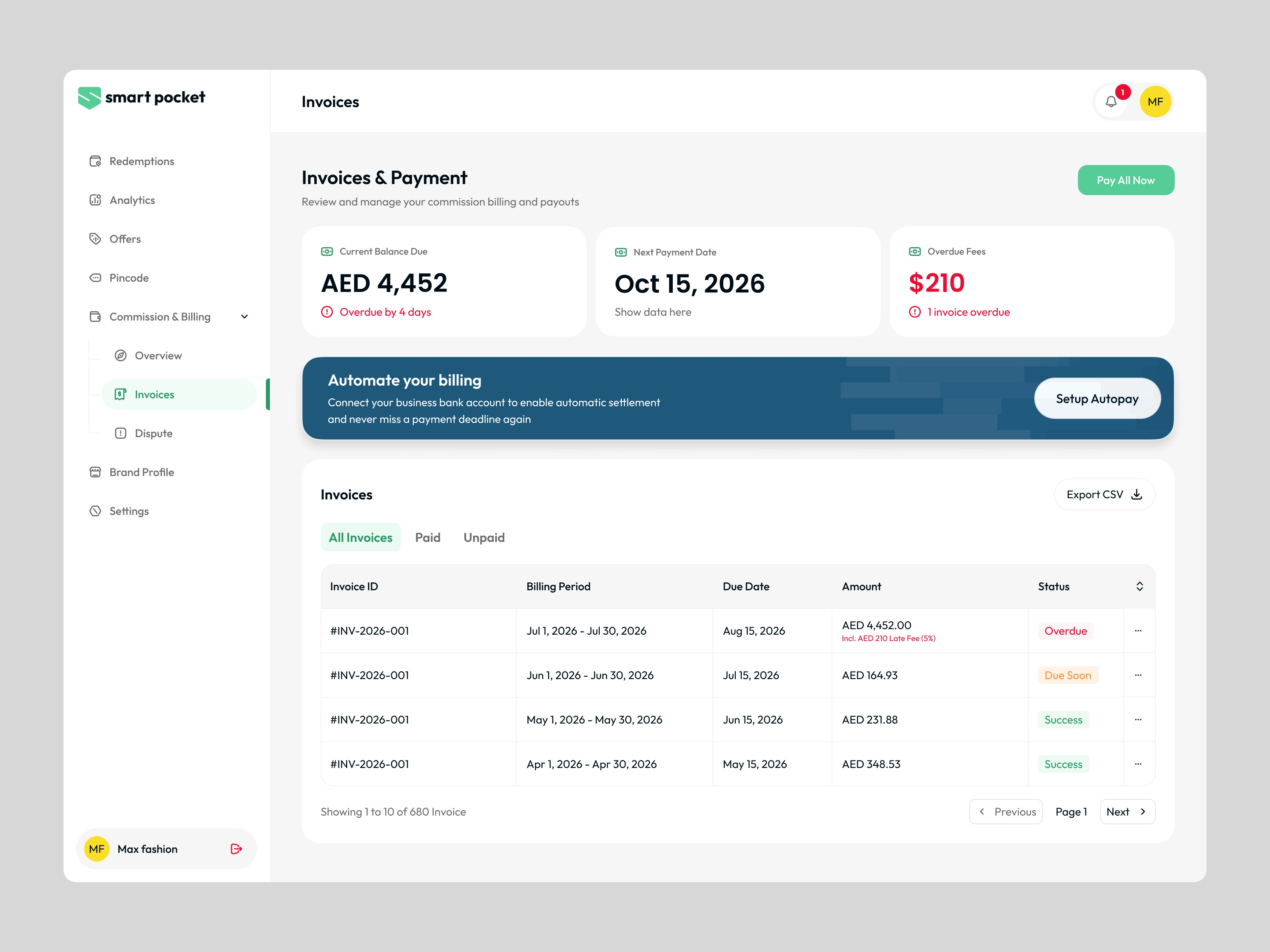Open more options for Jun 15, 2026 invoice

(x=1138, y=720)
